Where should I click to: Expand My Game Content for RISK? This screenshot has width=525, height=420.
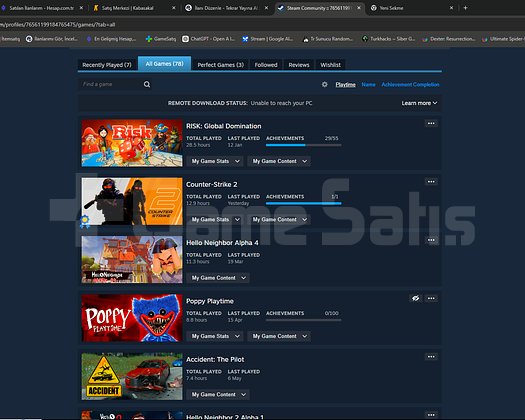coord(279,161)
